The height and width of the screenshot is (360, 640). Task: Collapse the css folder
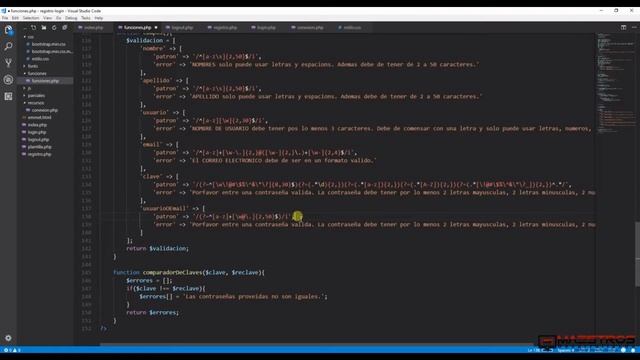pos(31,37)
